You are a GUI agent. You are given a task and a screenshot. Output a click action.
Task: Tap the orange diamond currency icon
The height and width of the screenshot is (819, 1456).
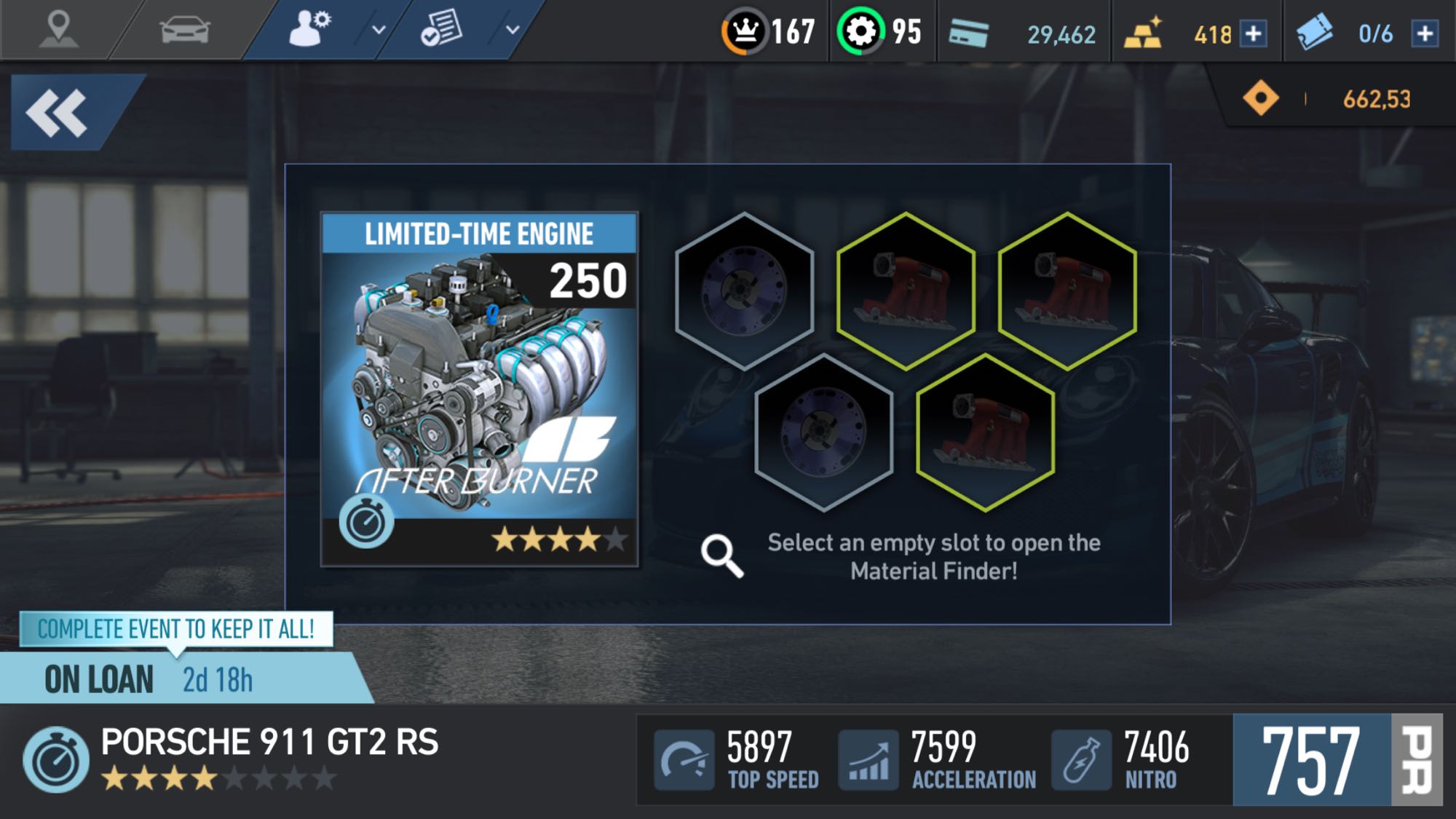coord(1261,98)
